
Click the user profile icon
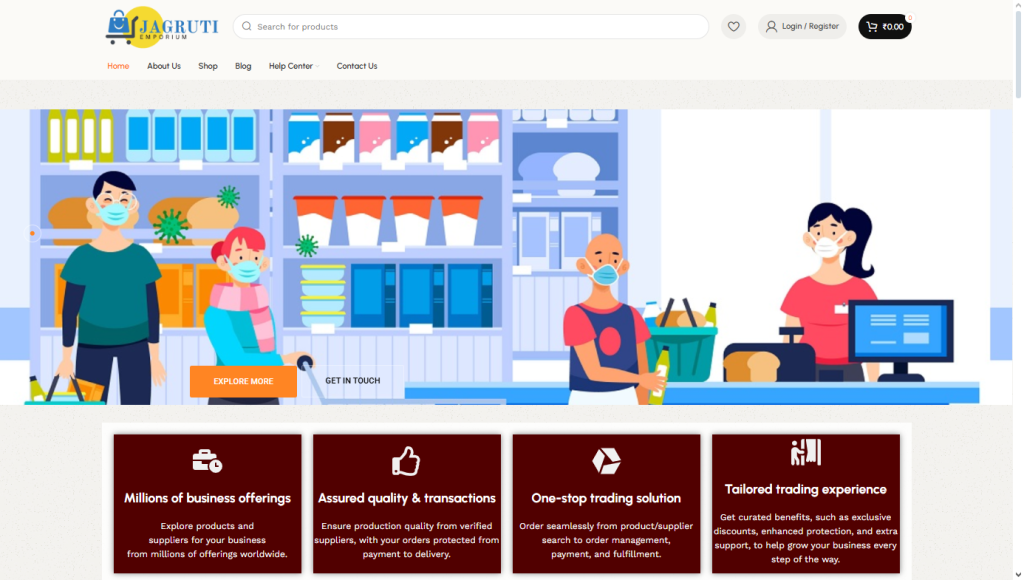point(771,27)
